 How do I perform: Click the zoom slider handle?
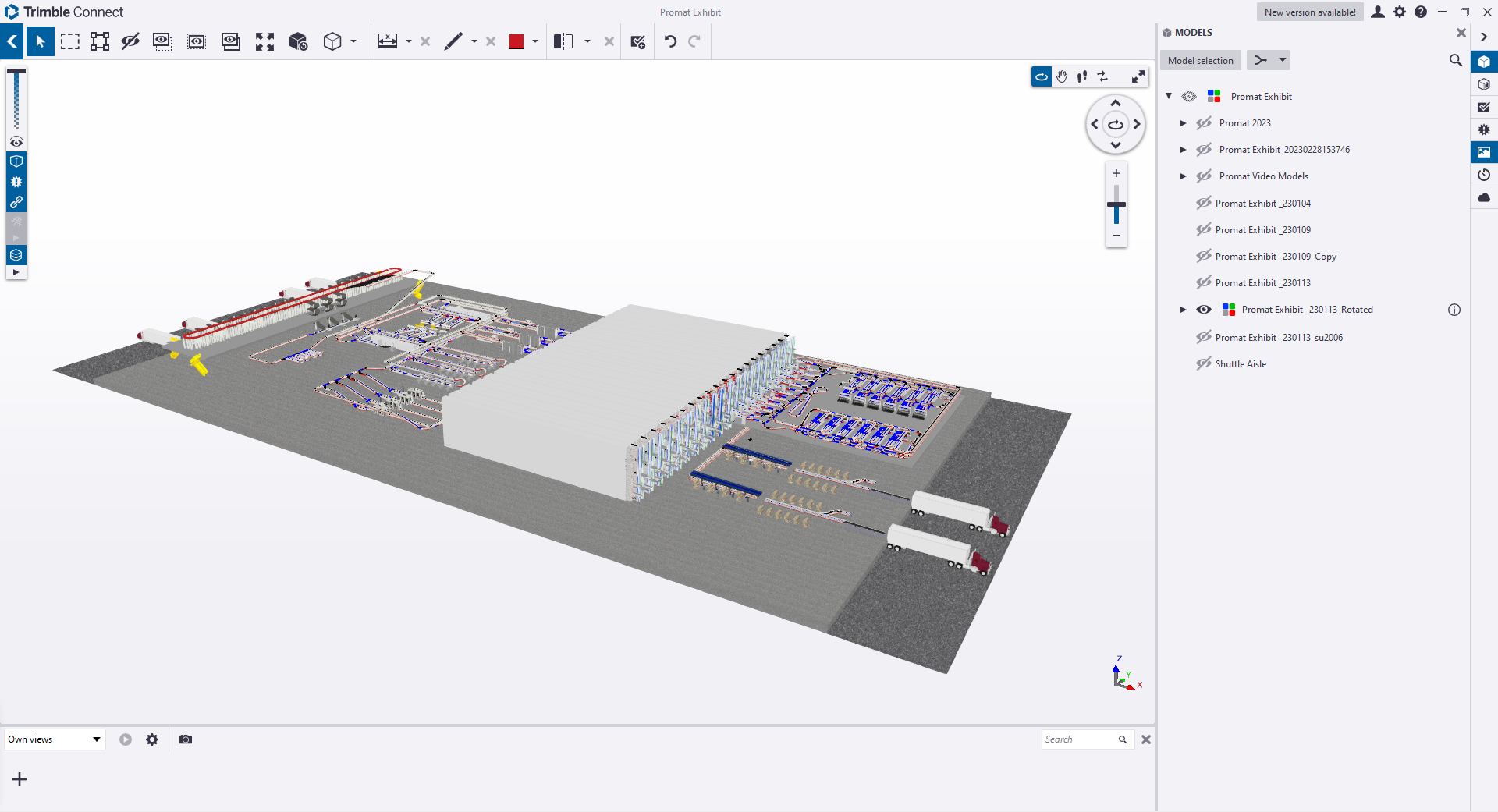tap(1116, 204)
